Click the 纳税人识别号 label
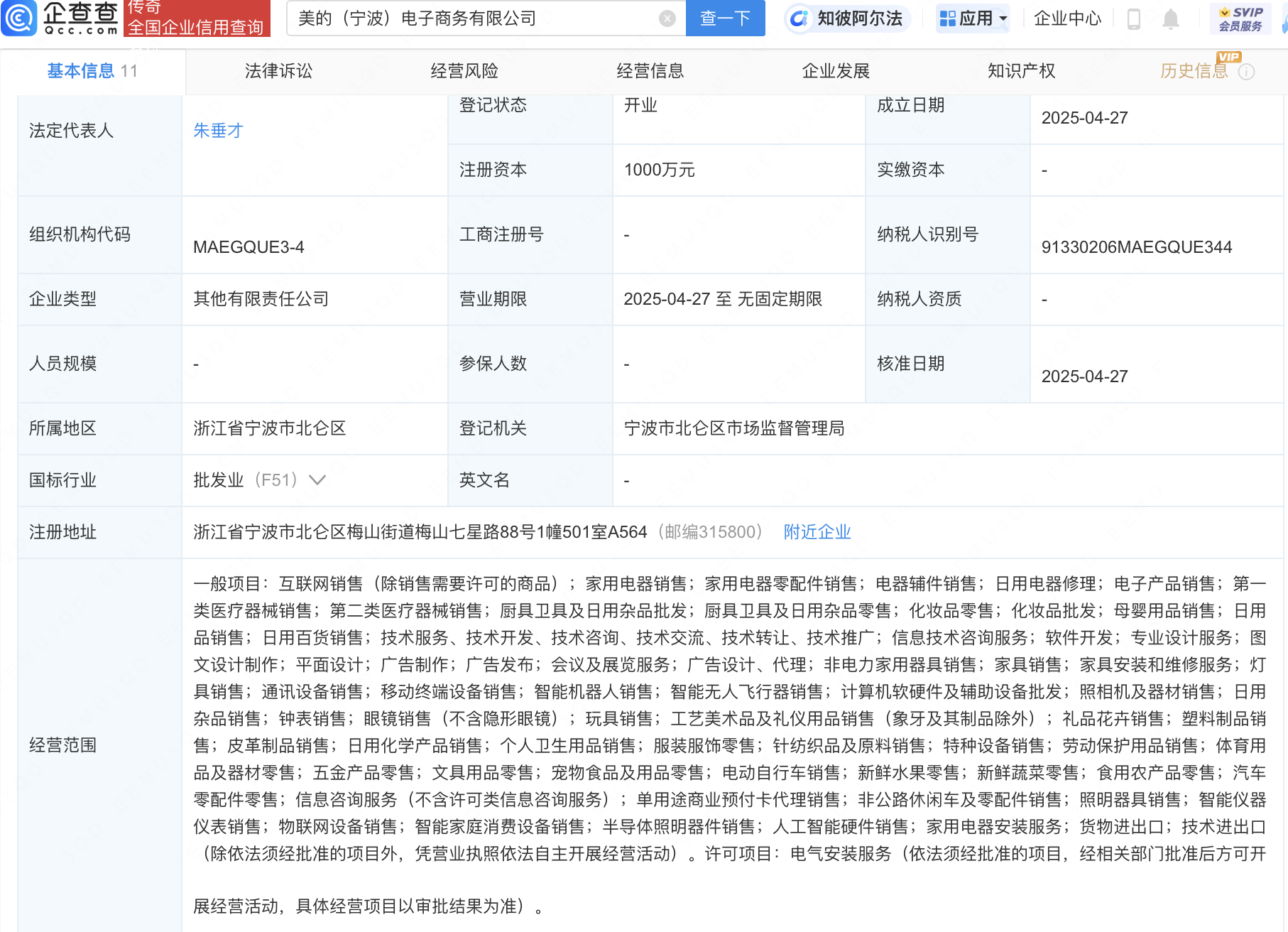Image resolution: width=1288 pixels, height=932 pixels. coord(927,234)
